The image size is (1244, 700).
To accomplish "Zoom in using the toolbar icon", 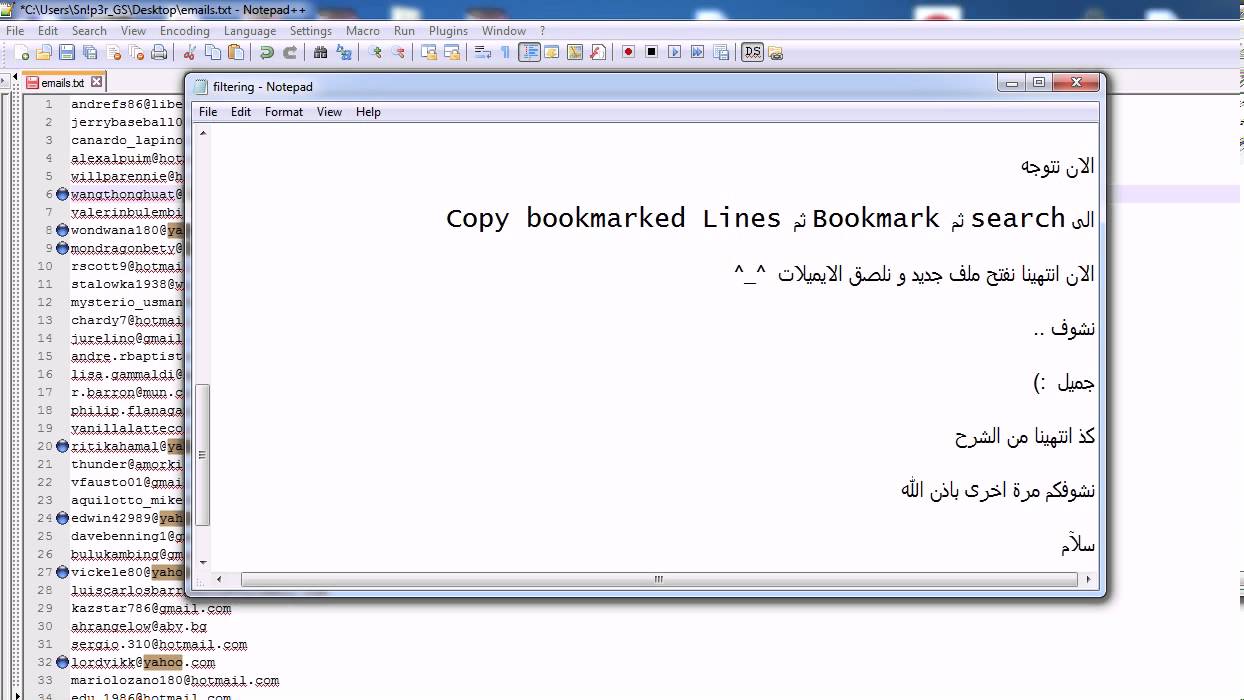I will point(376,52).
